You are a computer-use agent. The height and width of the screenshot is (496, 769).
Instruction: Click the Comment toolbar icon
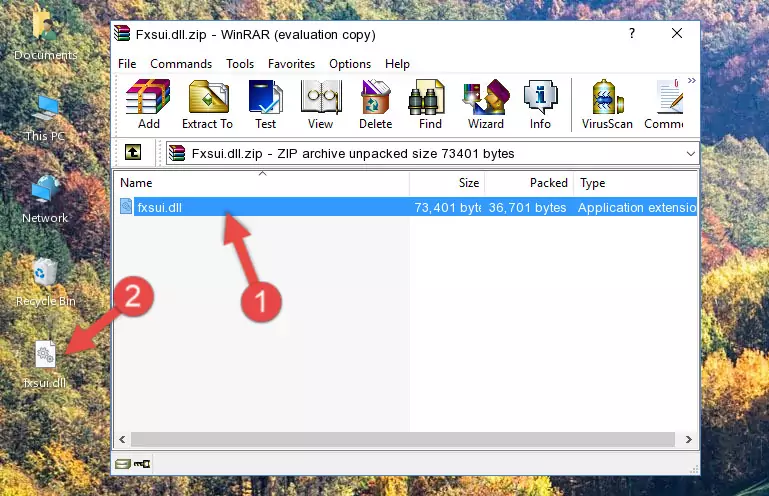tap(664, 104)
